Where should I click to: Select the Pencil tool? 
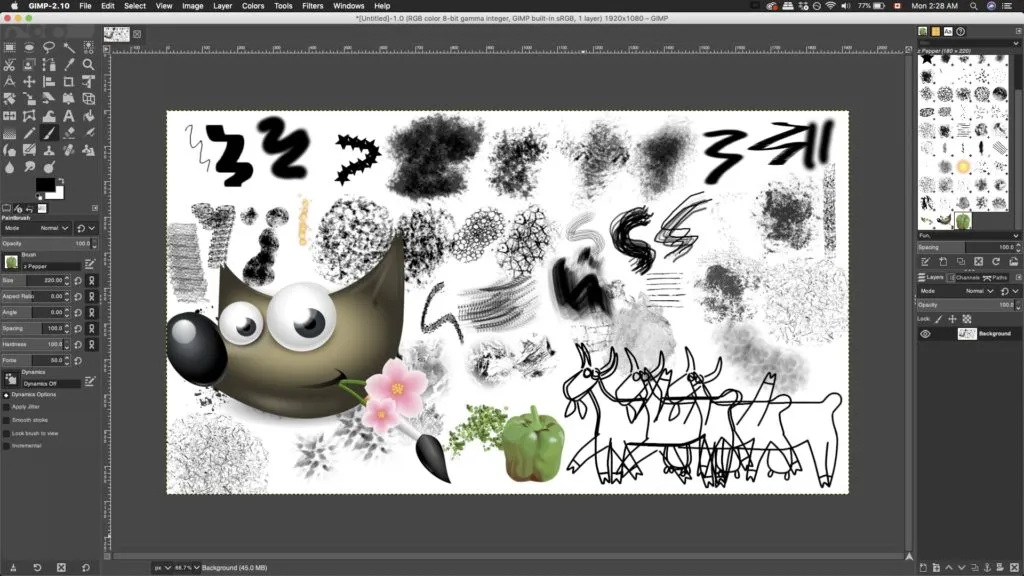(x=29, y=132)
